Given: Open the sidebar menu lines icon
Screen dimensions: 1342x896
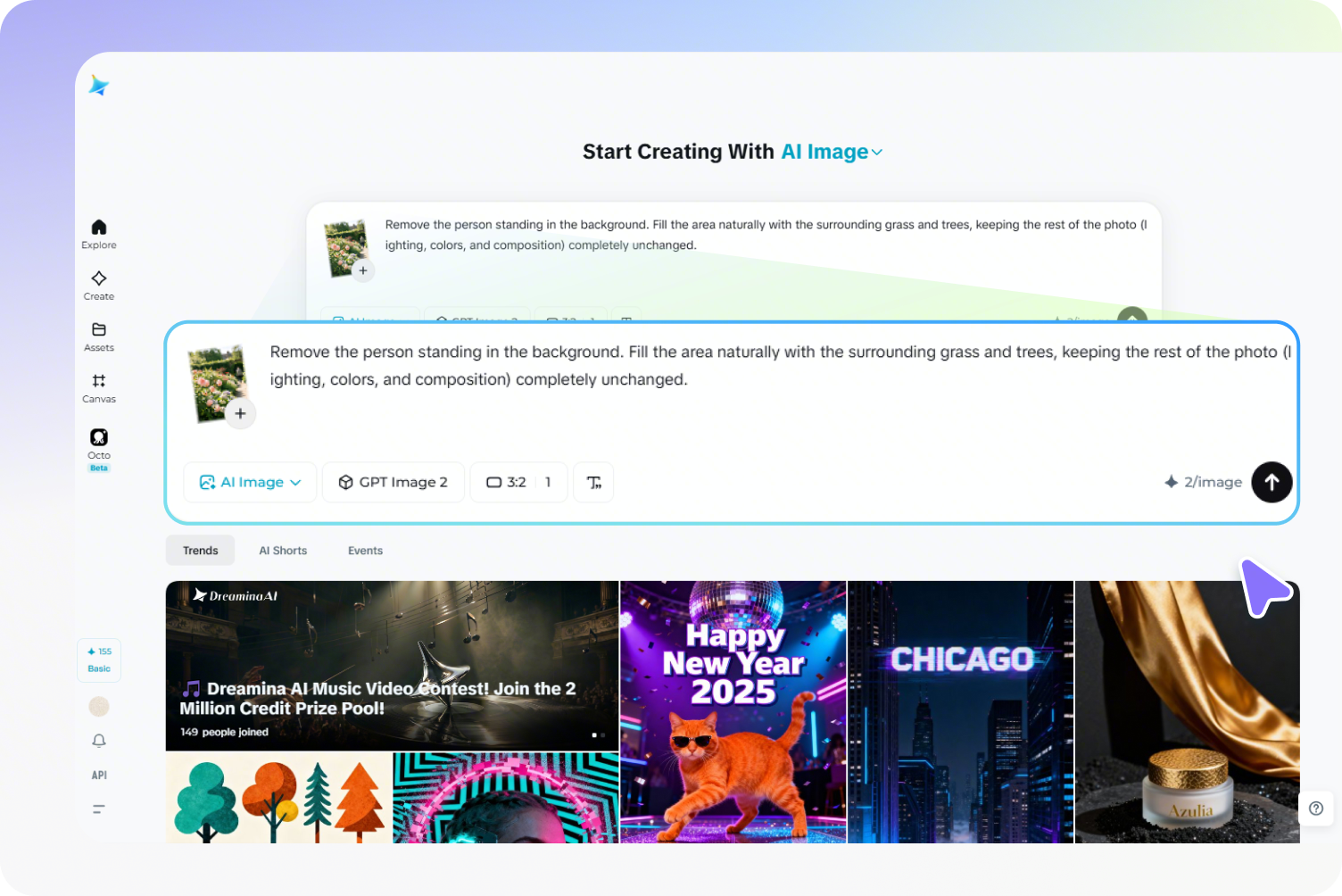Looking at the screenshot, I should (x=99, y=809).
